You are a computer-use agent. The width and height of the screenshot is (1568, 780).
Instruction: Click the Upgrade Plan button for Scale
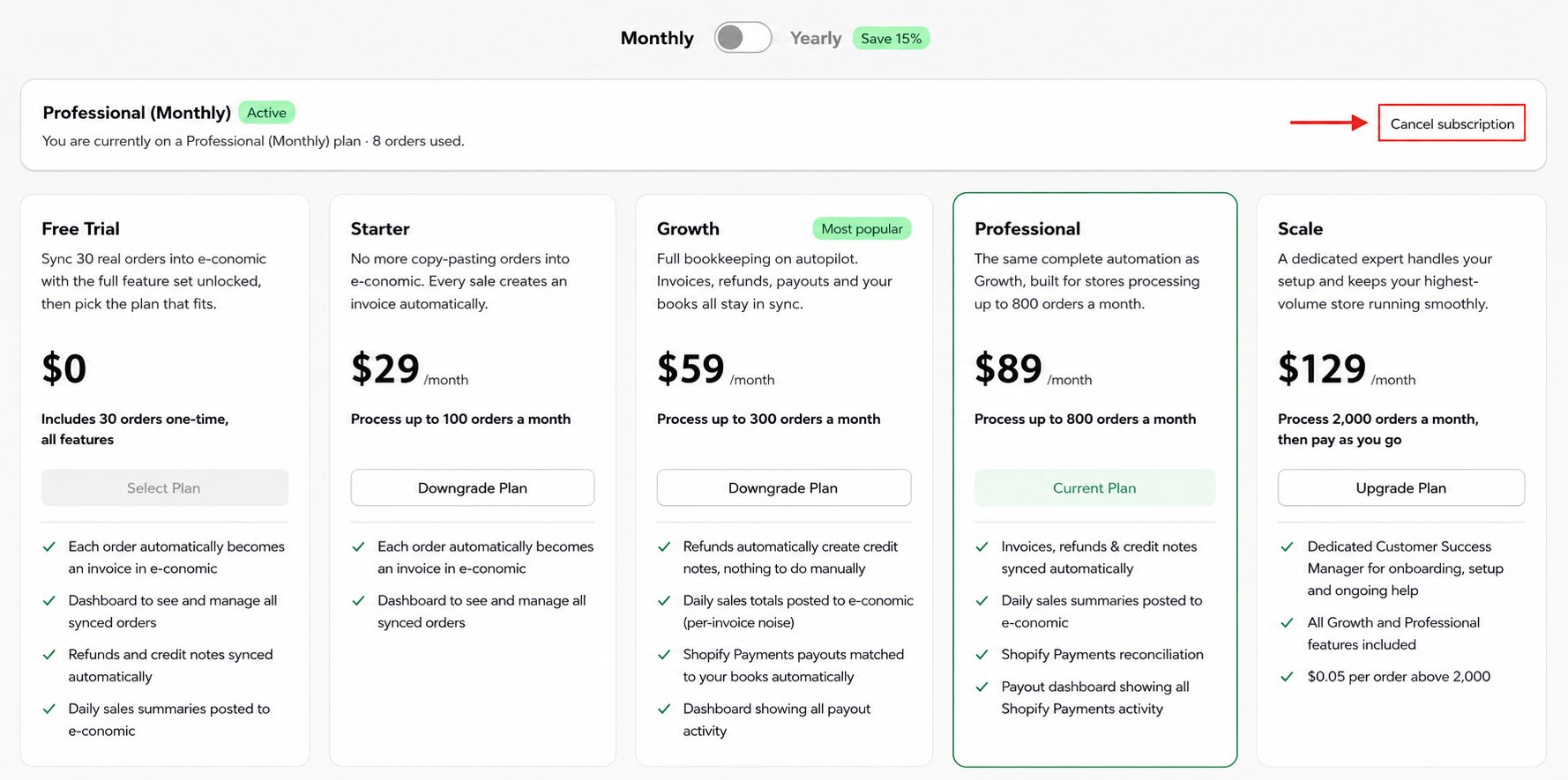[1400, 487]
